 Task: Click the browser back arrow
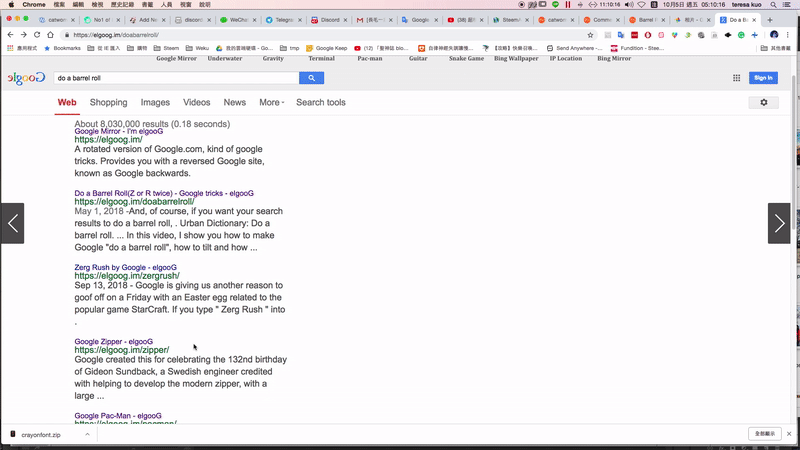coord(10,35)
